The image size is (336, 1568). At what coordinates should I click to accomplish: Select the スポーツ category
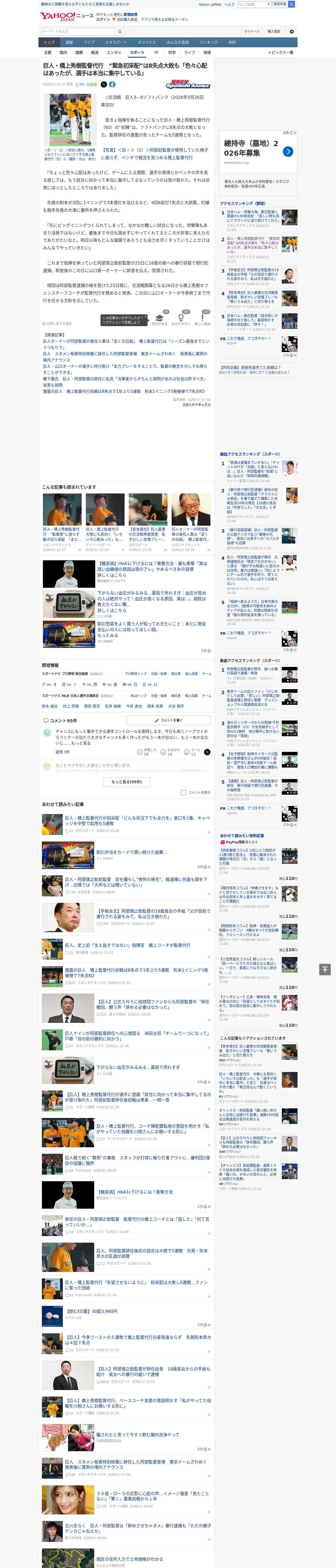point(137,52)
